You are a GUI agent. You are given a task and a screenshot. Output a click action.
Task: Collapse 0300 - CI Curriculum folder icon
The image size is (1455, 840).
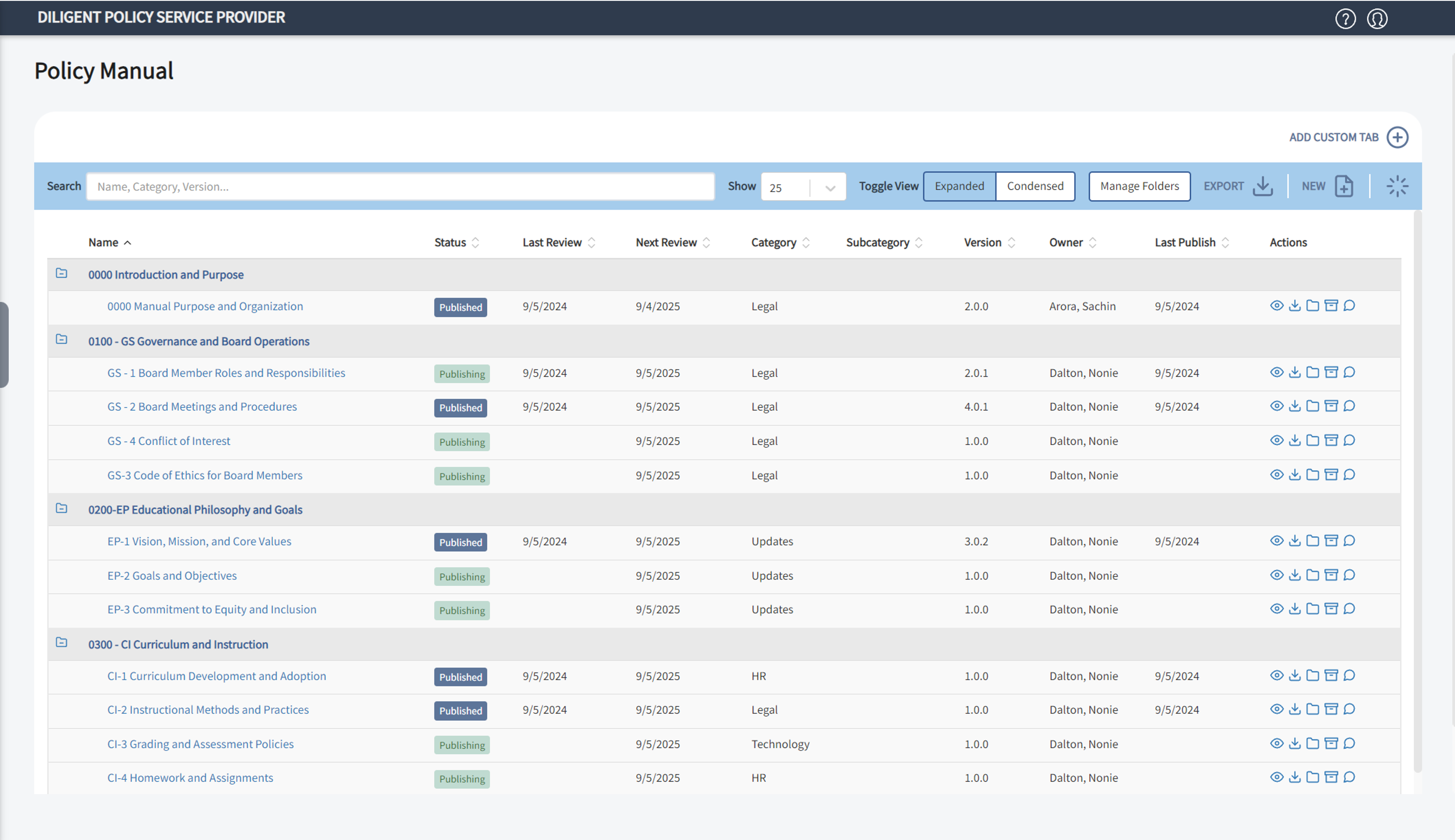62,643
